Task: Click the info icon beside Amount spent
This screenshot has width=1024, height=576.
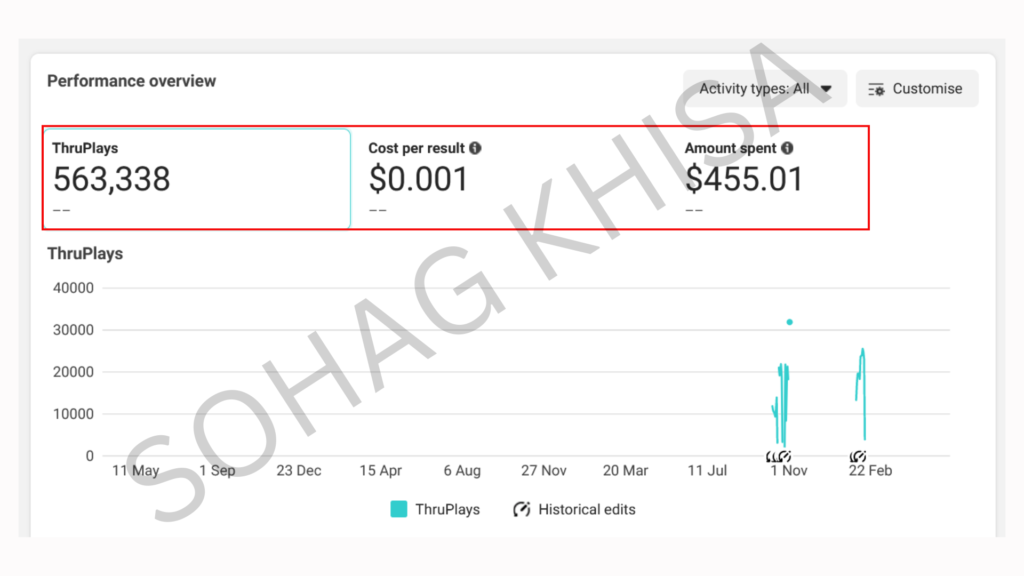Action: coord(787,148)
